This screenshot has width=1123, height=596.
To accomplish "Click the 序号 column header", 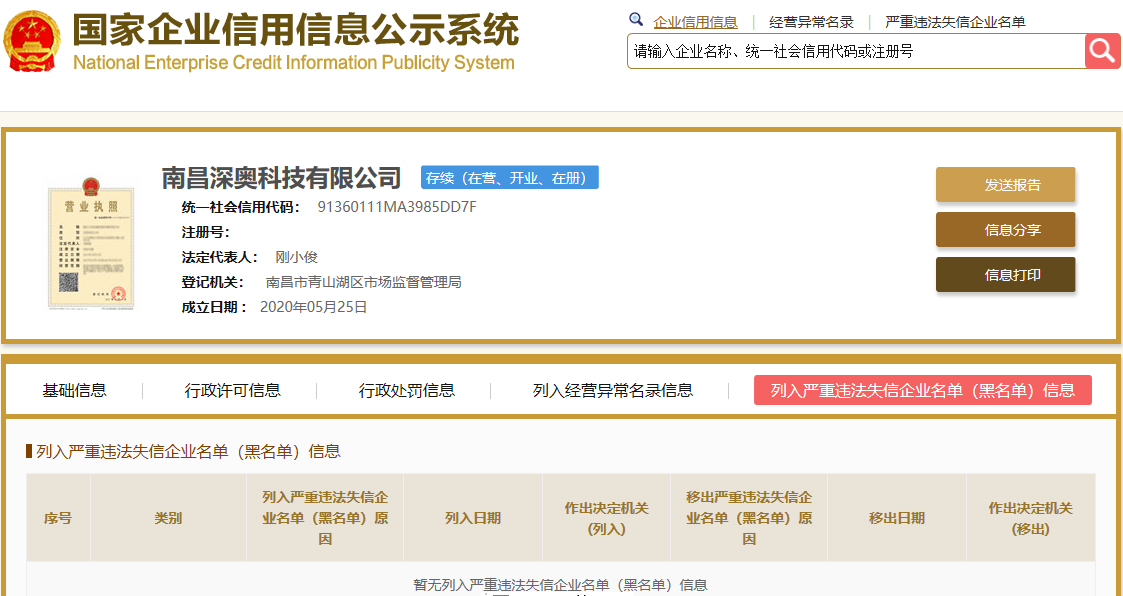I will pos(58,518).
